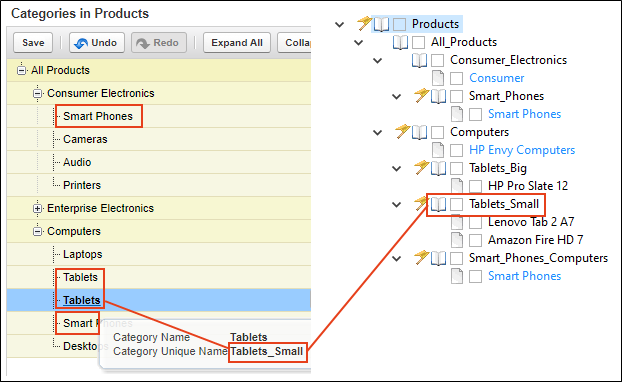Collapse the Computers category node in left tree
The image size is (622, 382).
pyautogui.click(x=37, y=231)
